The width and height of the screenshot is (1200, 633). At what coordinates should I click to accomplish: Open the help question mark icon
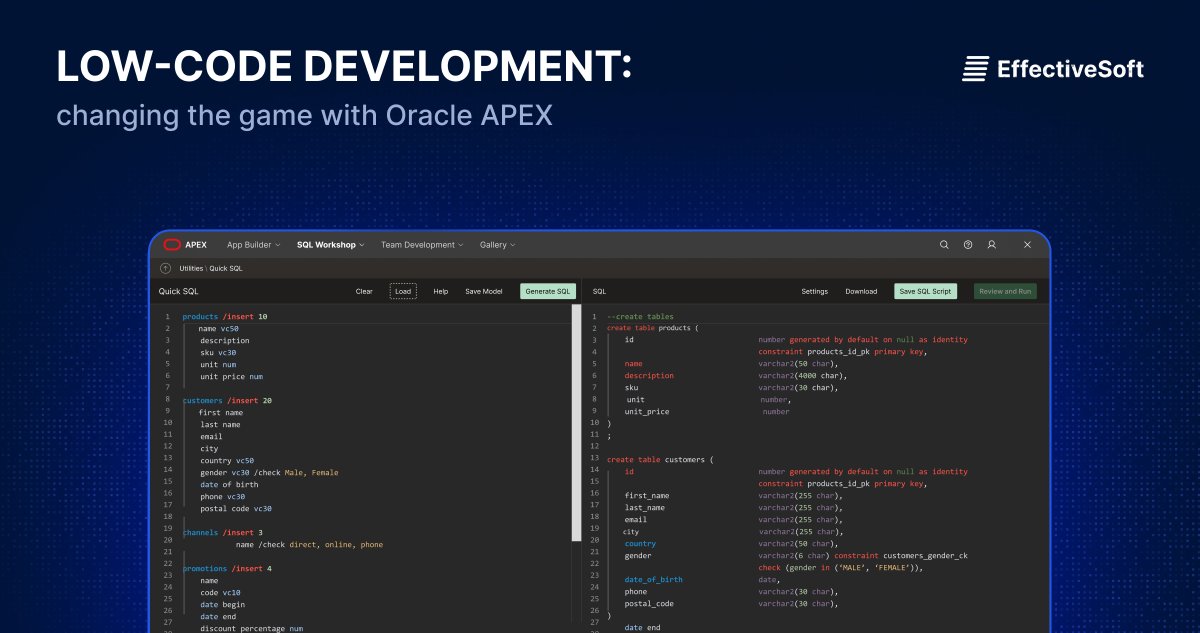968,244
